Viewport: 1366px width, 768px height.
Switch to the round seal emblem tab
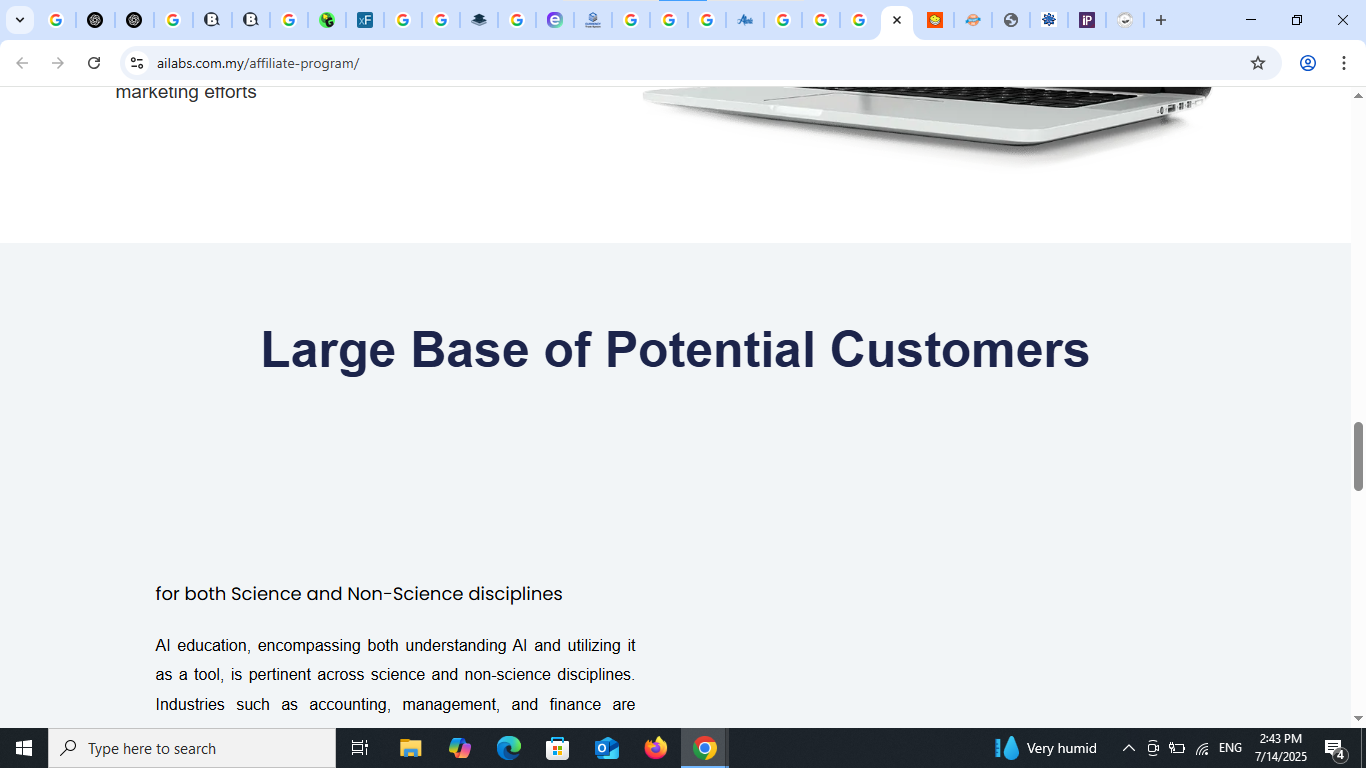[x=1125, y=20]
